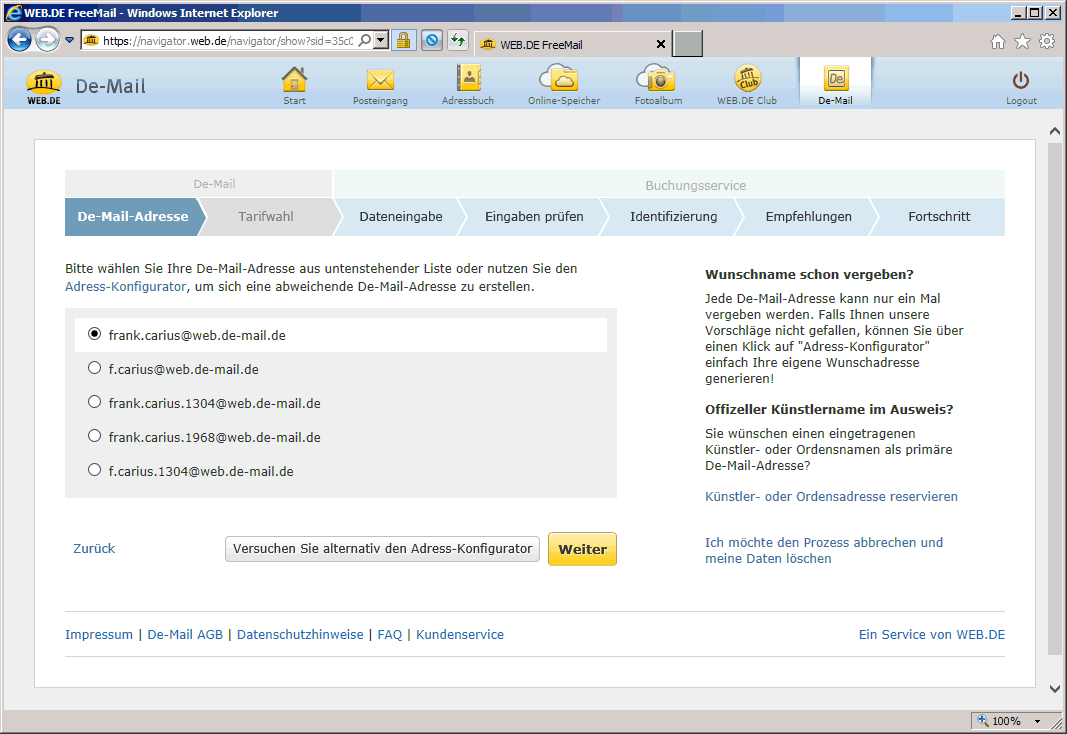Click the zoom level magnifier icon

[983, 720]
